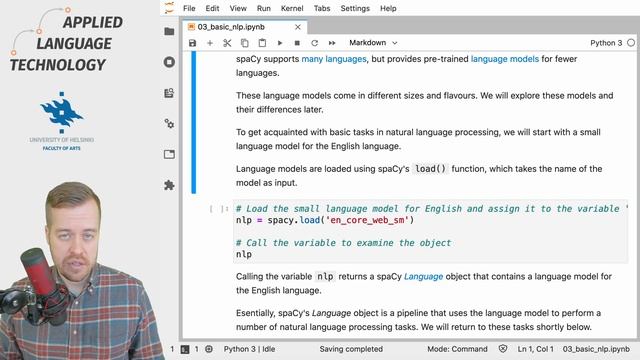
Task: Click the trusted notebook shield icon
Action: pos(503,349)
